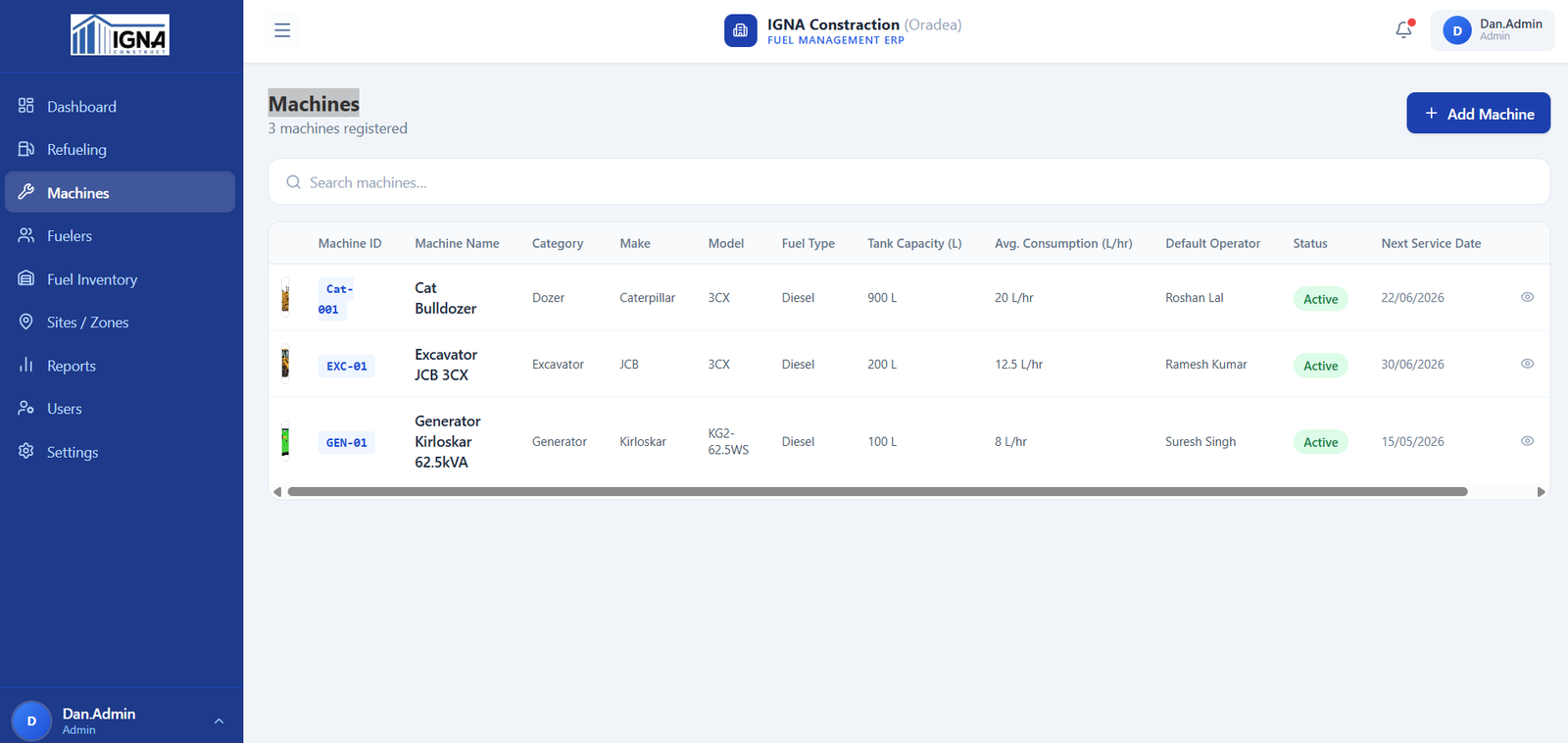Open Sites / Zones section
The height and width of the screenshot is (743, 1568).
point(120,322)
